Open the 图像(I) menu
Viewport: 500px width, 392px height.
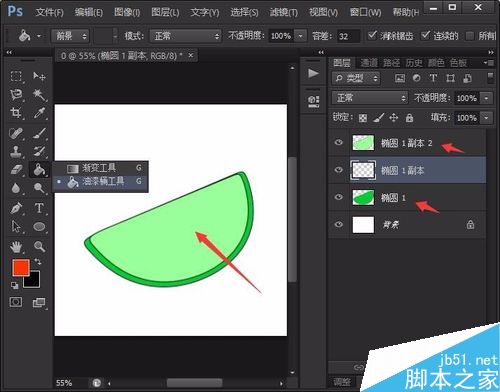127,13
